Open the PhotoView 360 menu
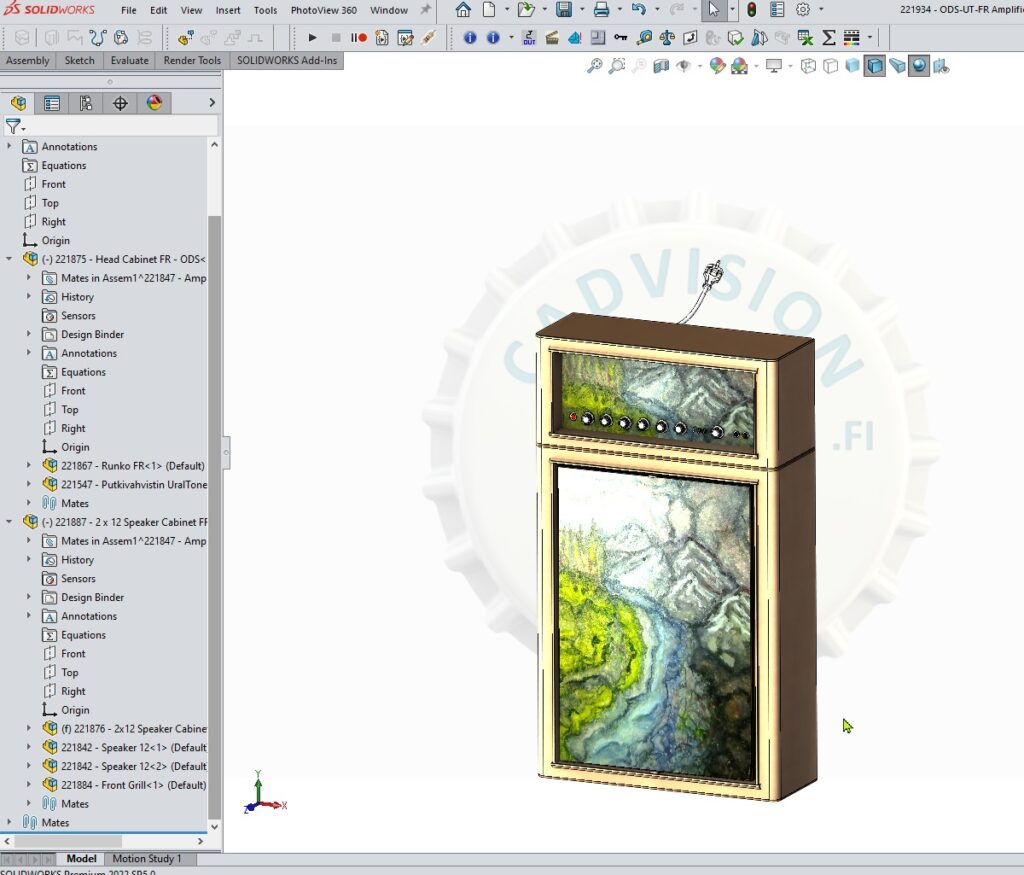 323,10
